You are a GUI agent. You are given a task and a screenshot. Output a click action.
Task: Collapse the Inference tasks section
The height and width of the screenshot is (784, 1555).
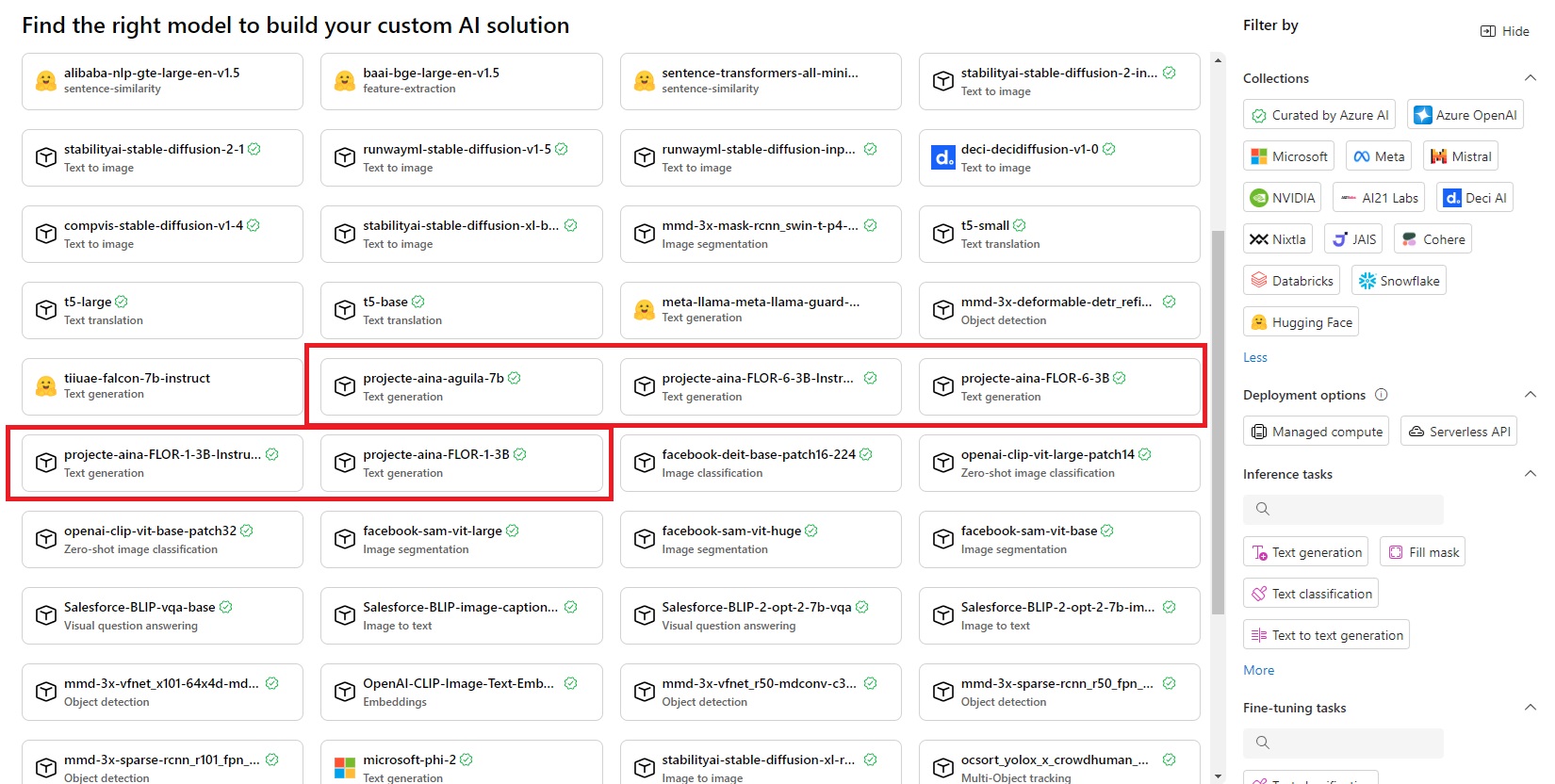click(1530, 474)
